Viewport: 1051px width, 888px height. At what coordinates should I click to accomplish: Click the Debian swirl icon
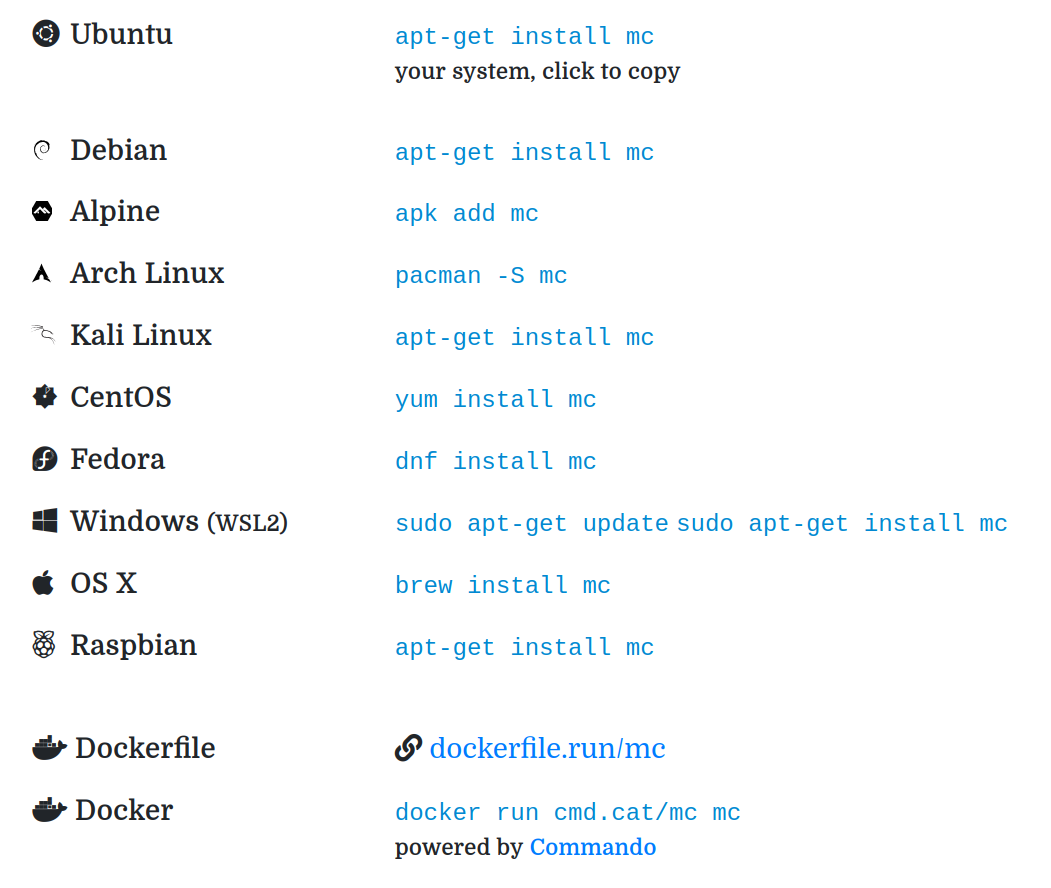[42, 151]
